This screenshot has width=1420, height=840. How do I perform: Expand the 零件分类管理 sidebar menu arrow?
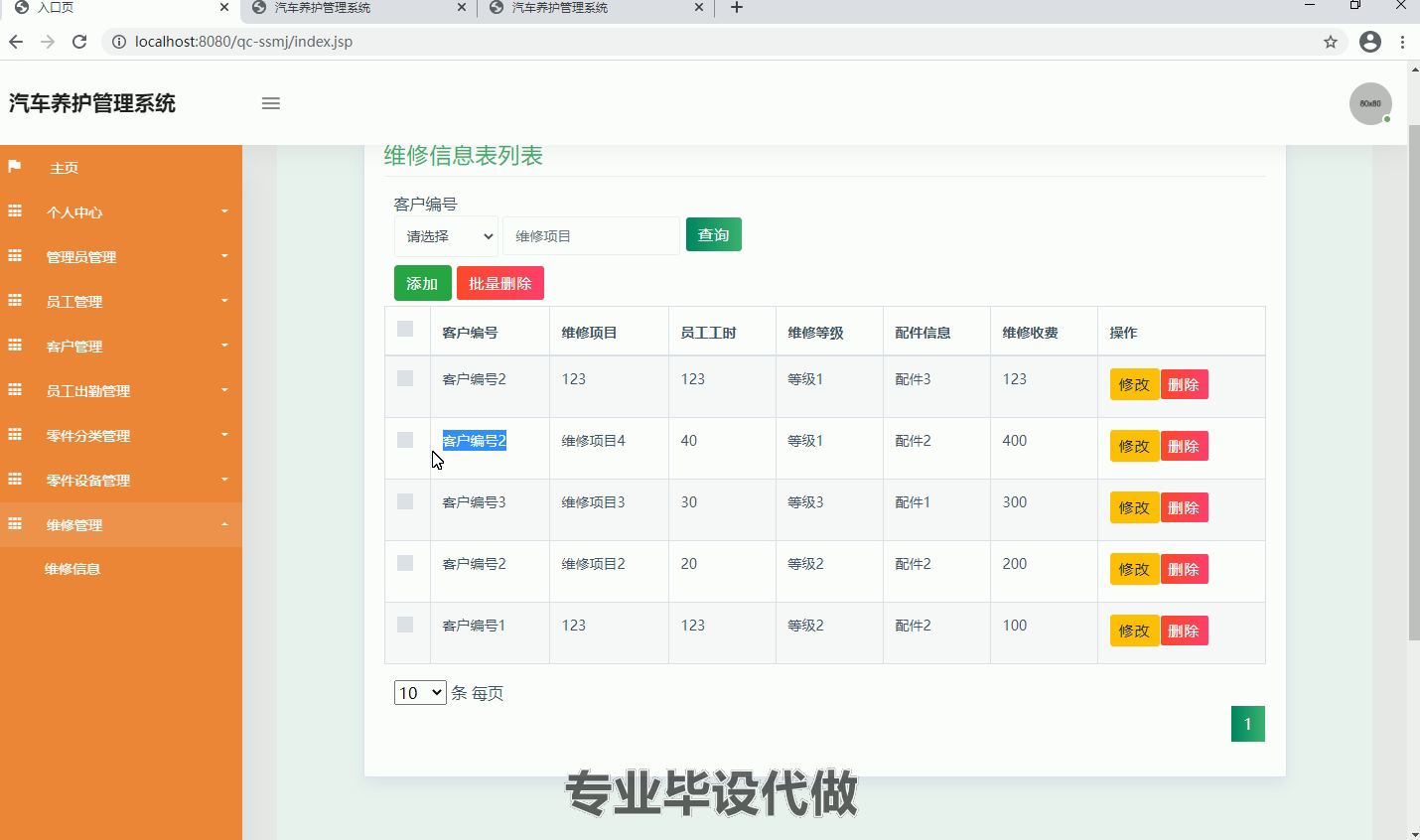click(x=224, y=435)
